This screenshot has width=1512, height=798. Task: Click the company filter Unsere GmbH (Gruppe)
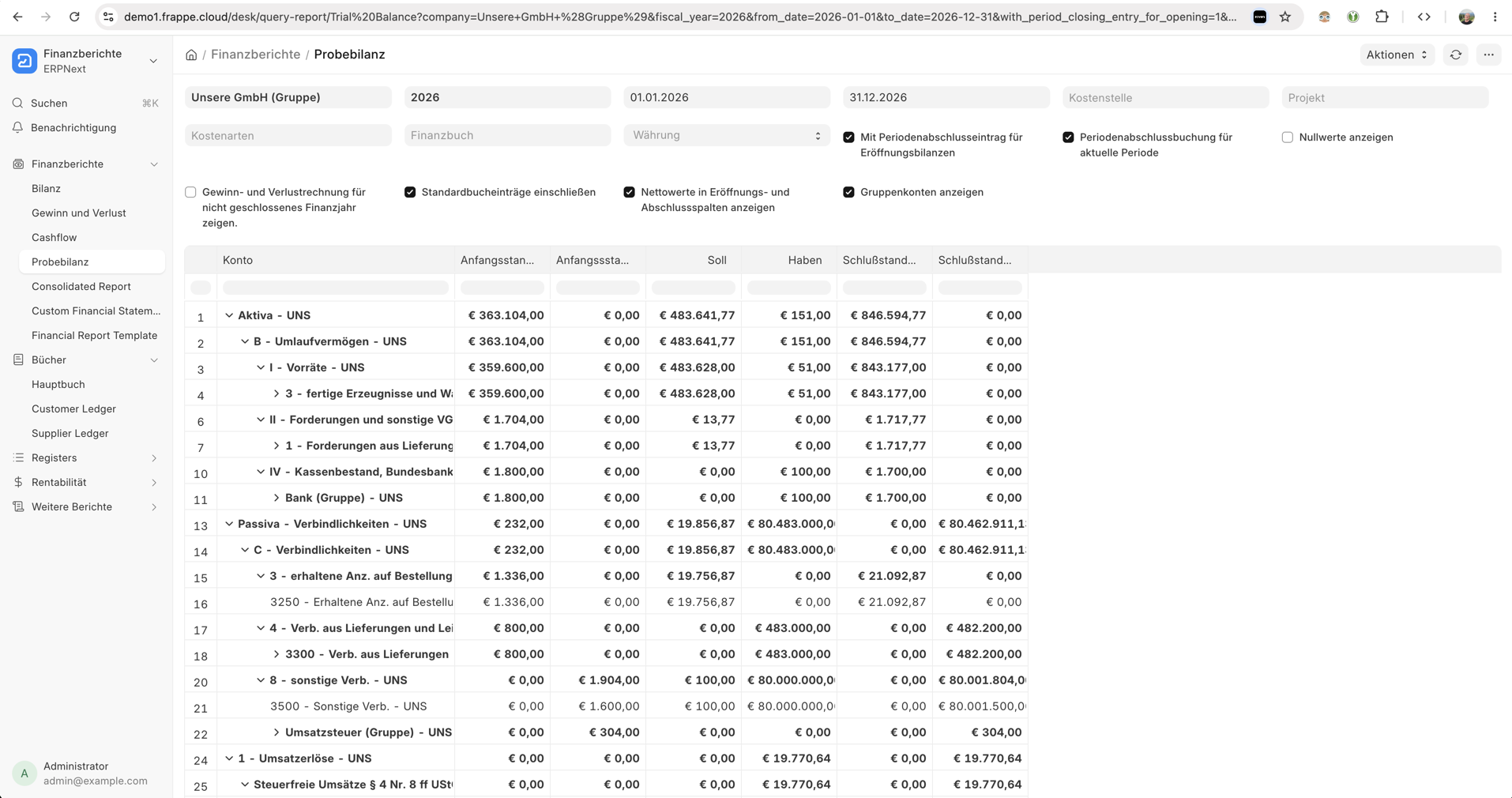(288, 97)
